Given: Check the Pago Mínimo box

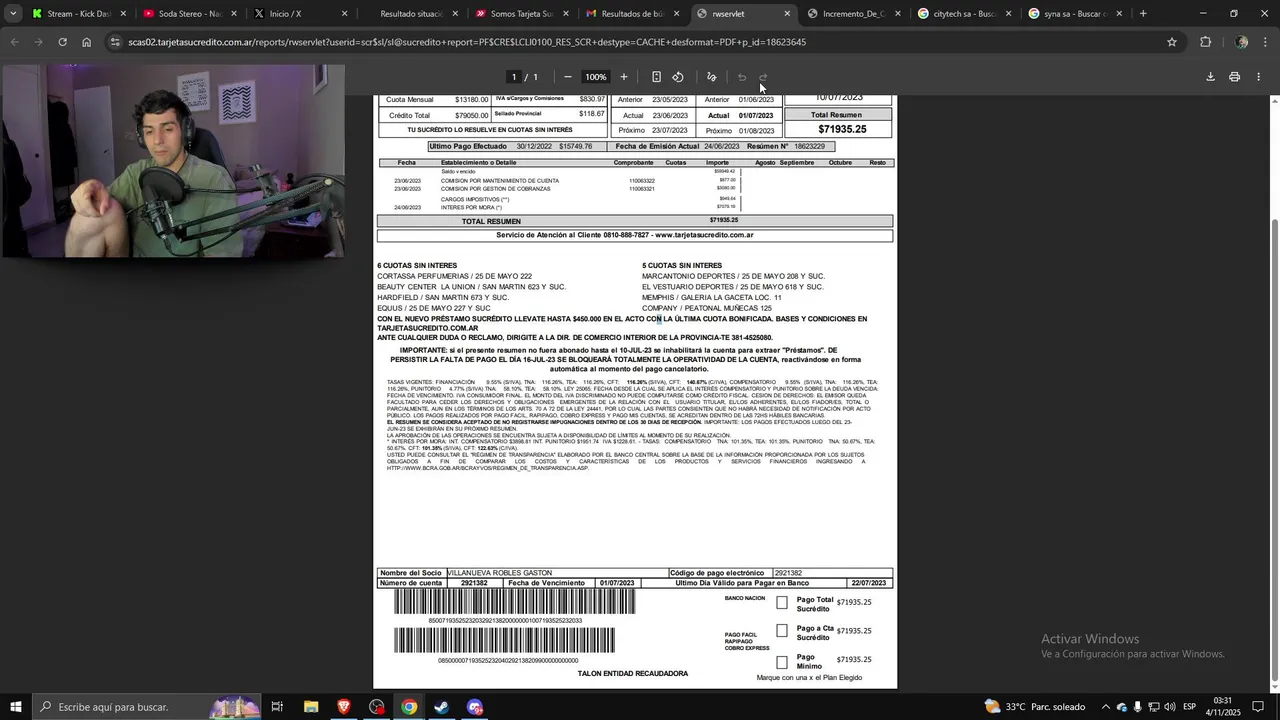Looking at the screenshot, I should pos(782,662).
